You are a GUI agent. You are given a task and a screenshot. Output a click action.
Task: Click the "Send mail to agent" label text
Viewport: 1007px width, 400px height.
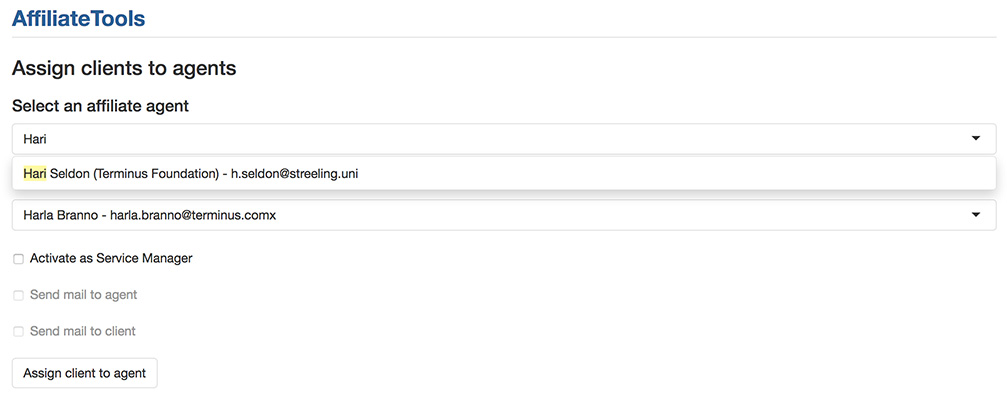(x=83, y=295)
